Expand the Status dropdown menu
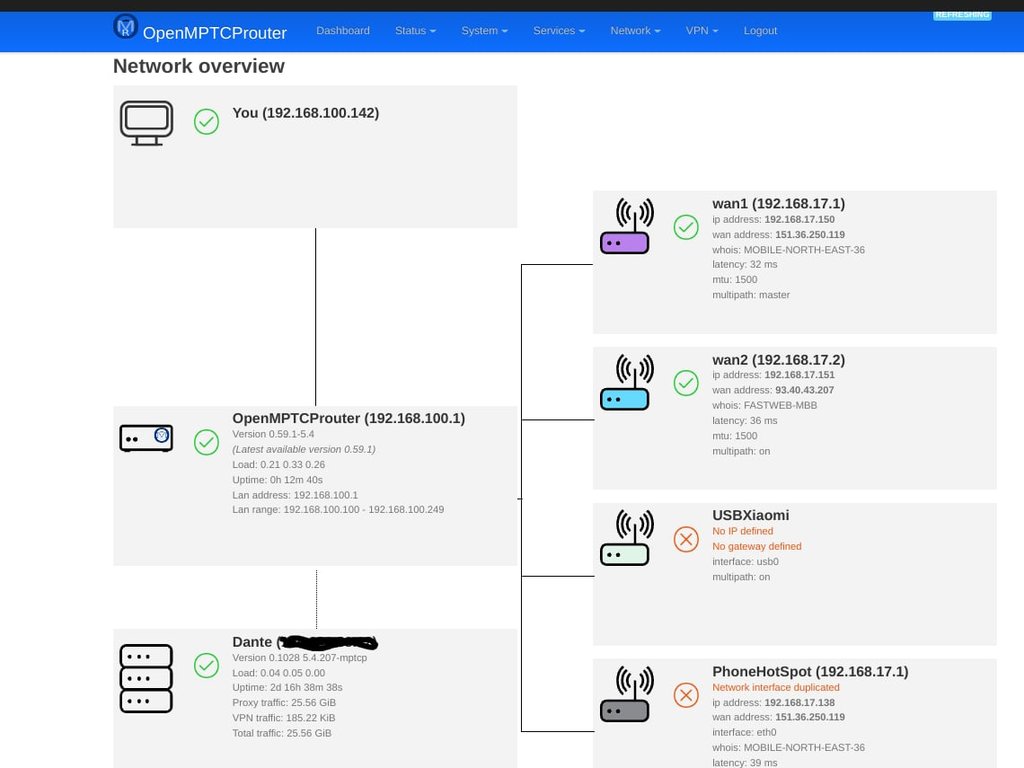The image size is (1024, 768). click(415, 31)
